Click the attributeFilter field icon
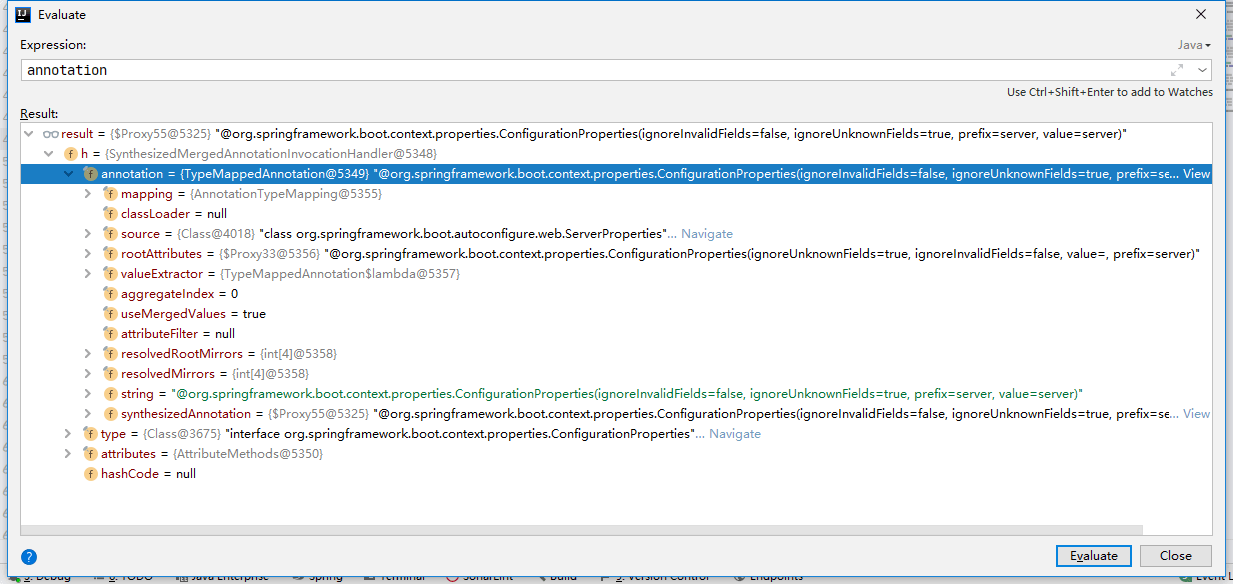The image size is (1233, 584). 110,334
